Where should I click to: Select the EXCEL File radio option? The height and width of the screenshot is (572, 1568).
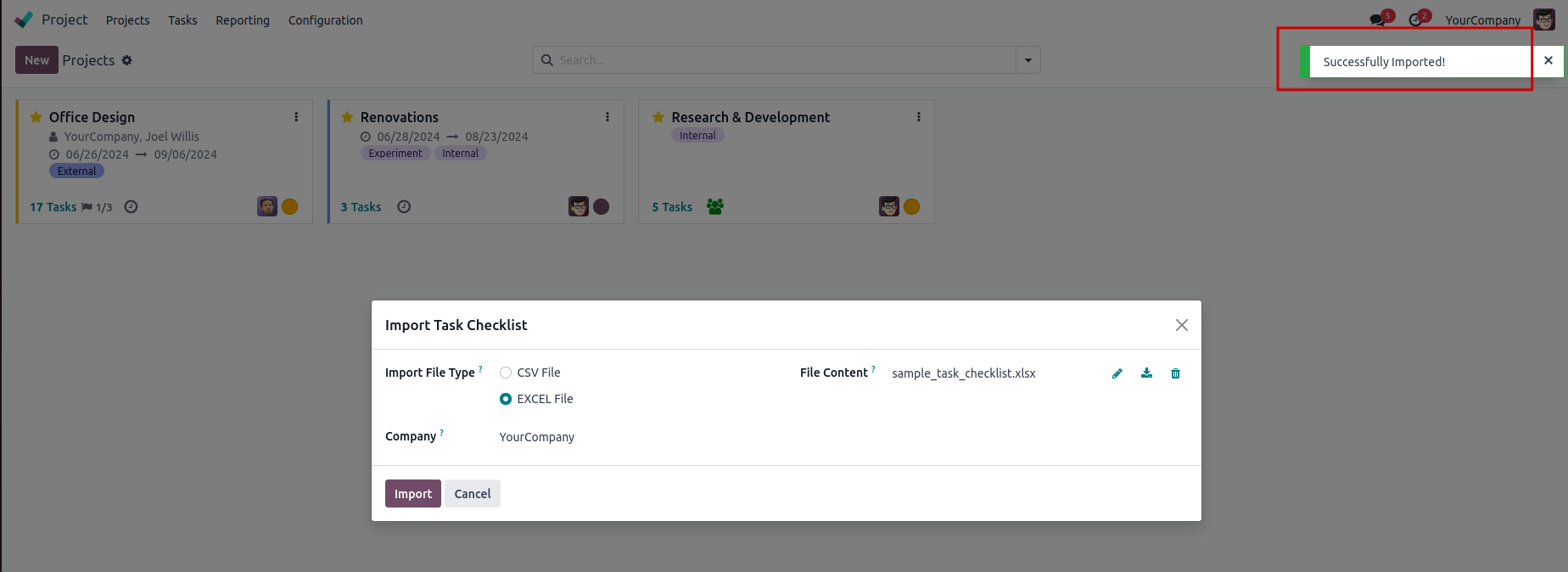506,399
